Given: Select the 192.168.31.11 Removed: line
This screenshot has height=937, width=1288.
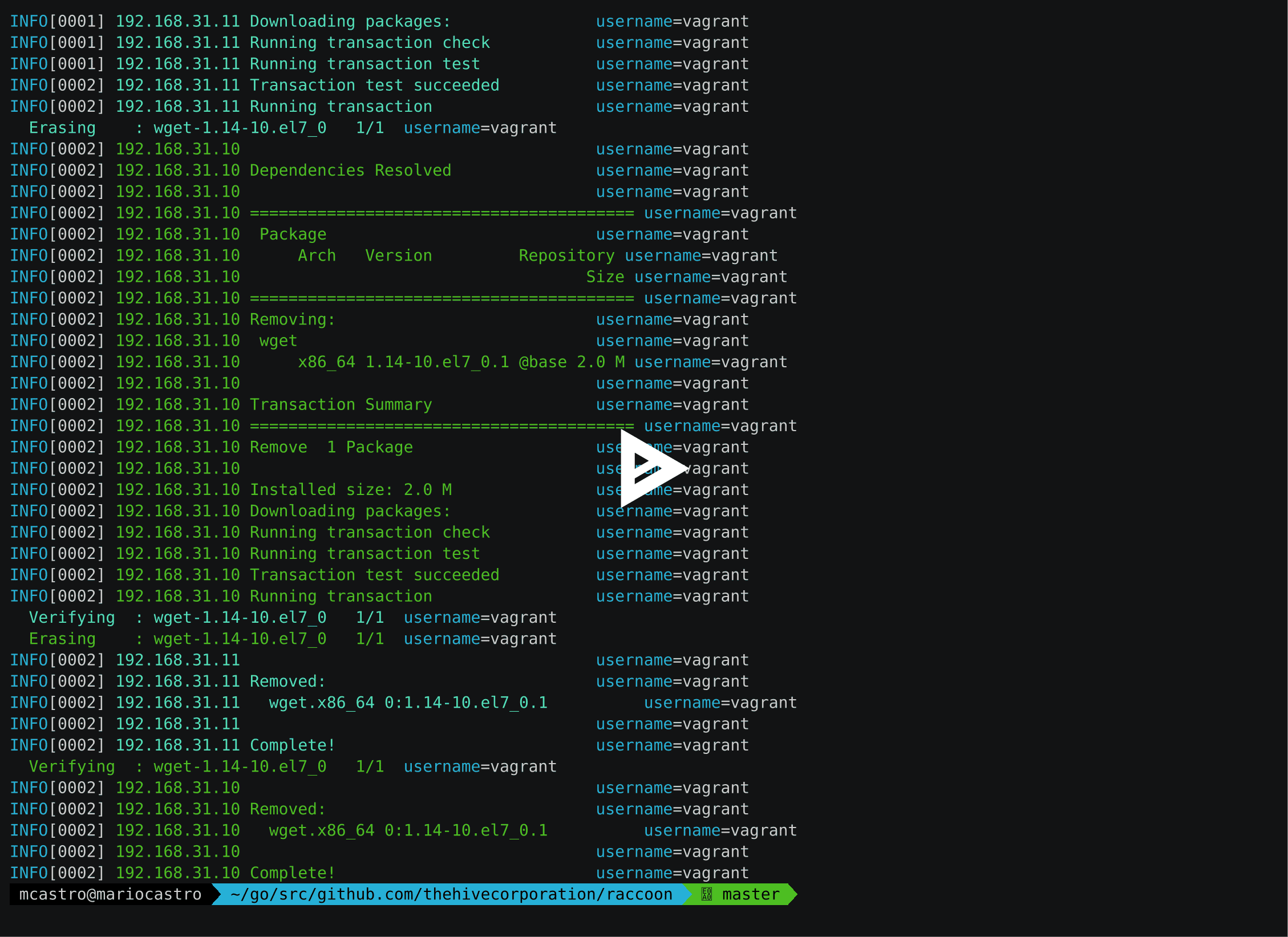Looking at the screenshot, I should pyautogui.click(x=379, y=682).
